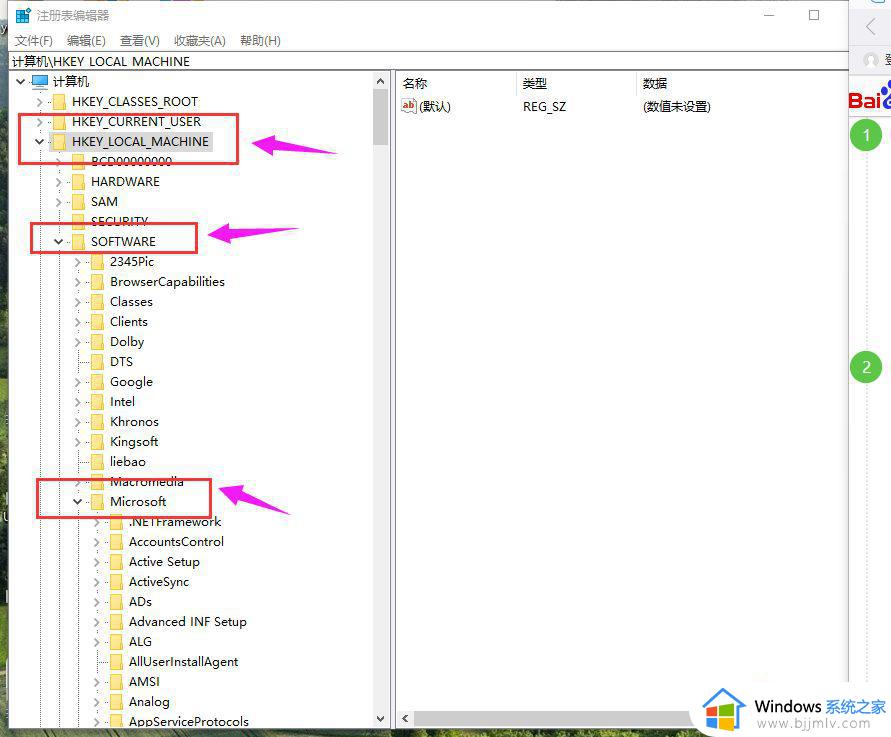
Task: Select the DTS folder icon
Action: (98, 362)
